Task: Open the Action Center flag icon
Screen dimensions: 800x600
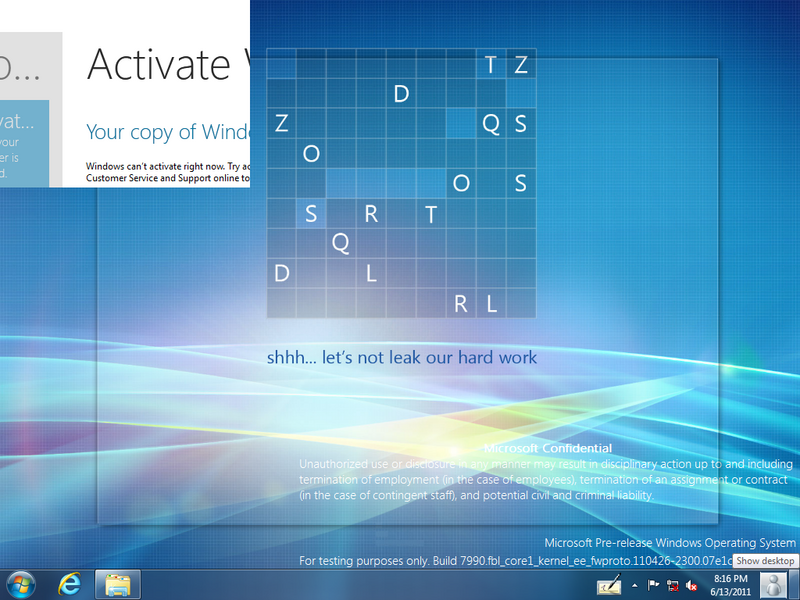Action: (x=653, y=585)
